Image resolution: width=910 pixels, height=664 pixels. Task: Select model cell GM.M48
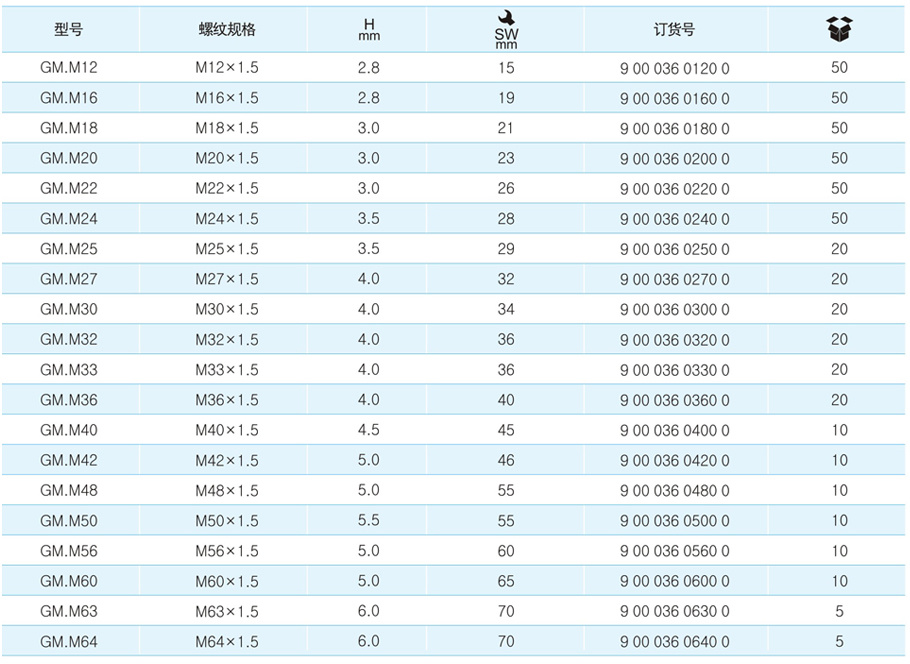tap(68, 490)
